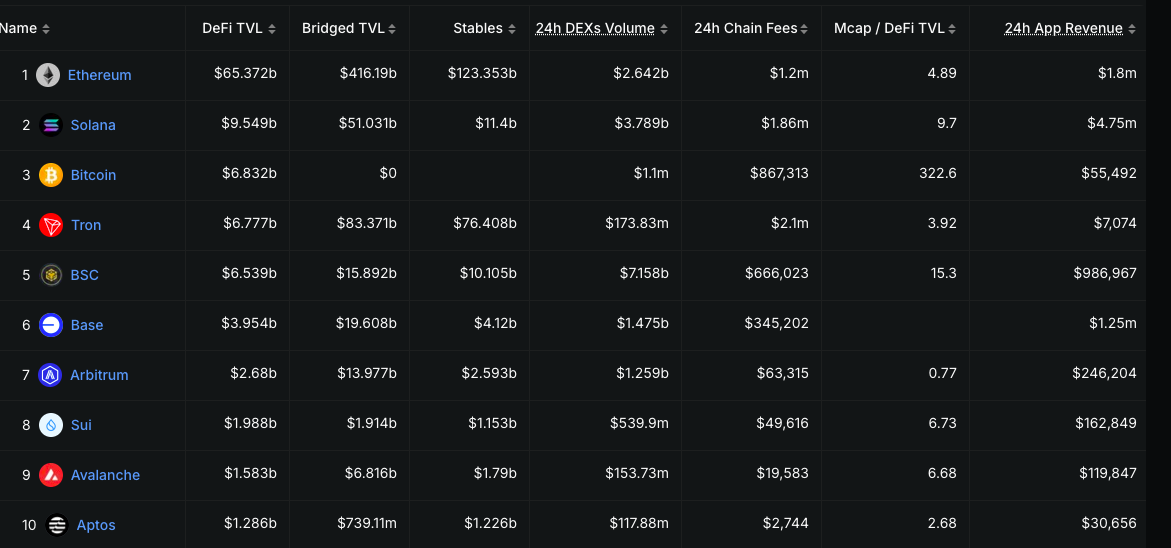Open the Ethereum chain link
This screenshot has width=1171, height=548.
[99, 75]
